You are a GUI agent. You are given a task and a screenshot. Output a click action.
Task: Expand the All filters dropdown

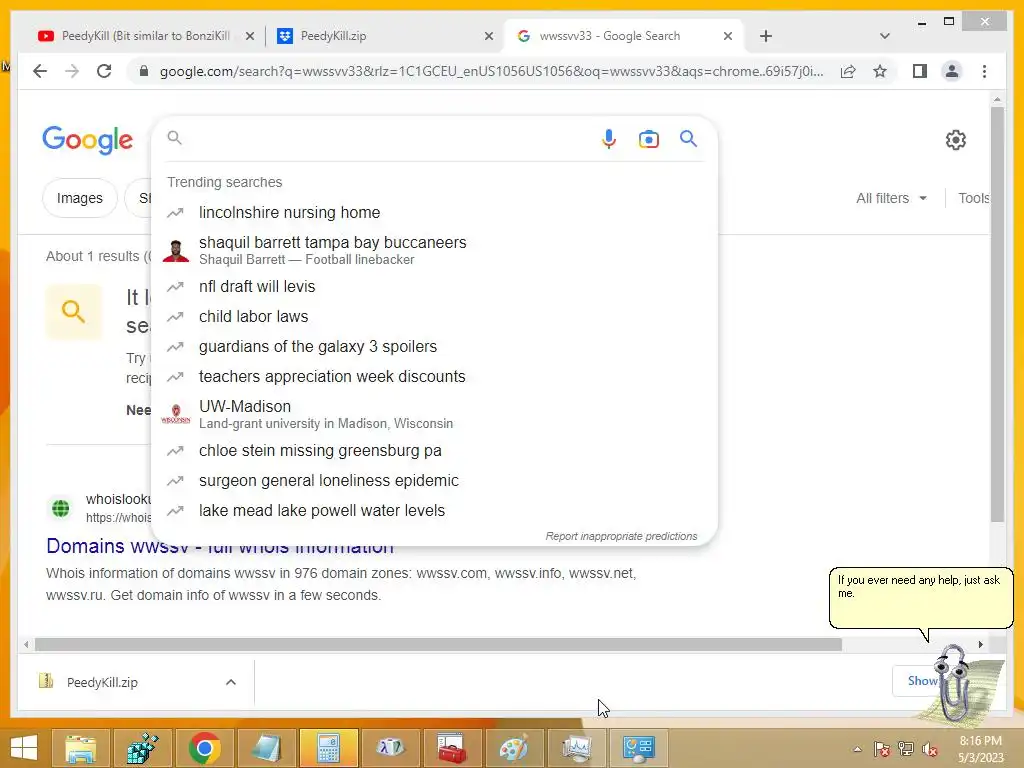pyautogui.click(x=891, y=198)
